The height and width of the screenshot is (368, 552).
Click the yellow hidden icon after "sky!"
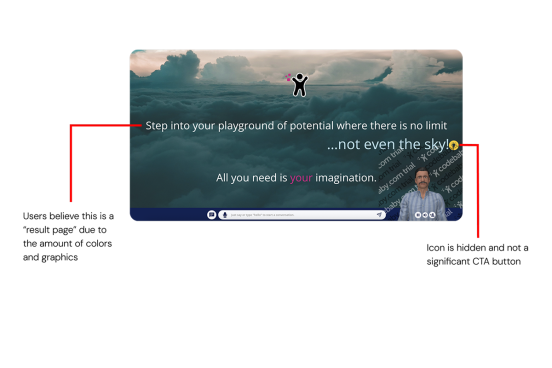click(454, 145)
